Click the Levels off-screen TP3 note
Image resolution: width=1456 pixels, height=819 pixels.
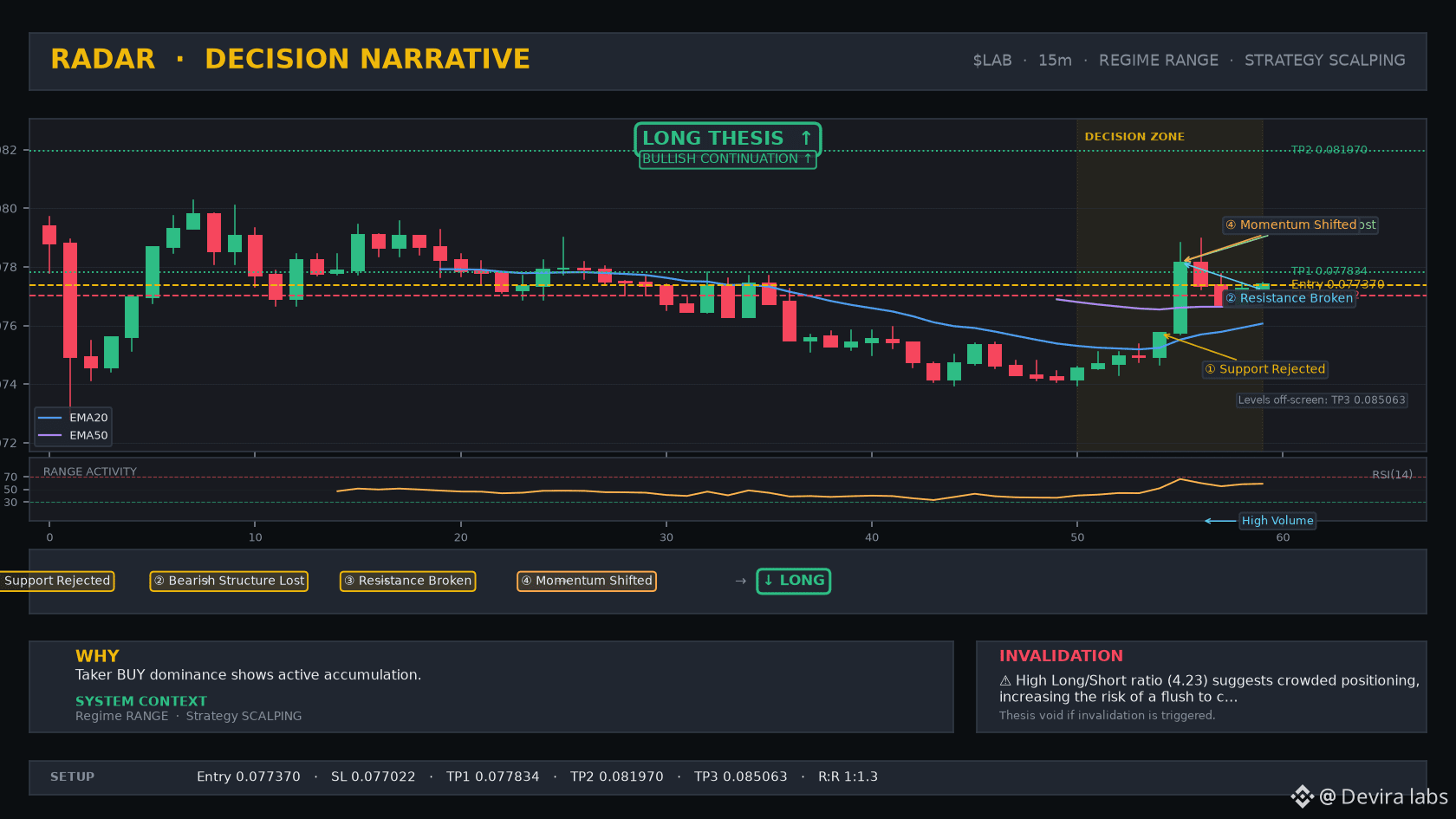1322,400
